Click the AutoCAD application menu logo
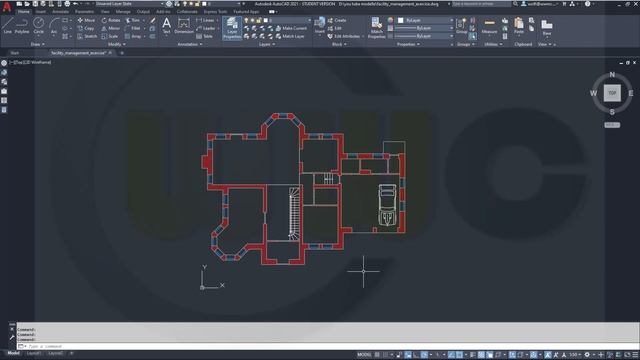 point(7,7)
